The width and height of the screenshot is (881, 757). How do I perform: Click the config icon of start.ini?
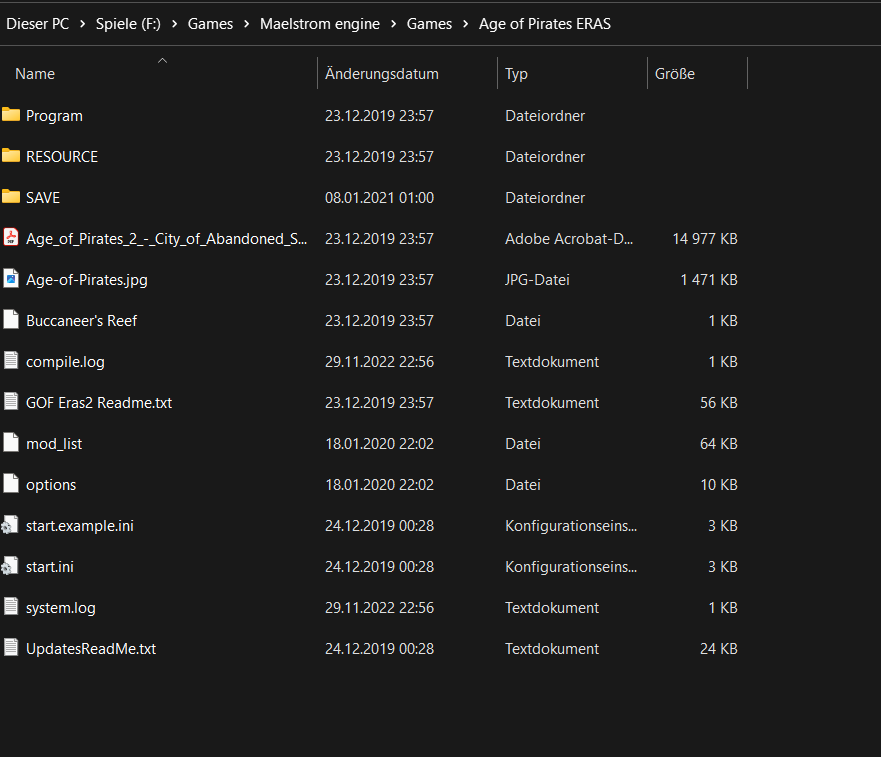tap(10, 566)
